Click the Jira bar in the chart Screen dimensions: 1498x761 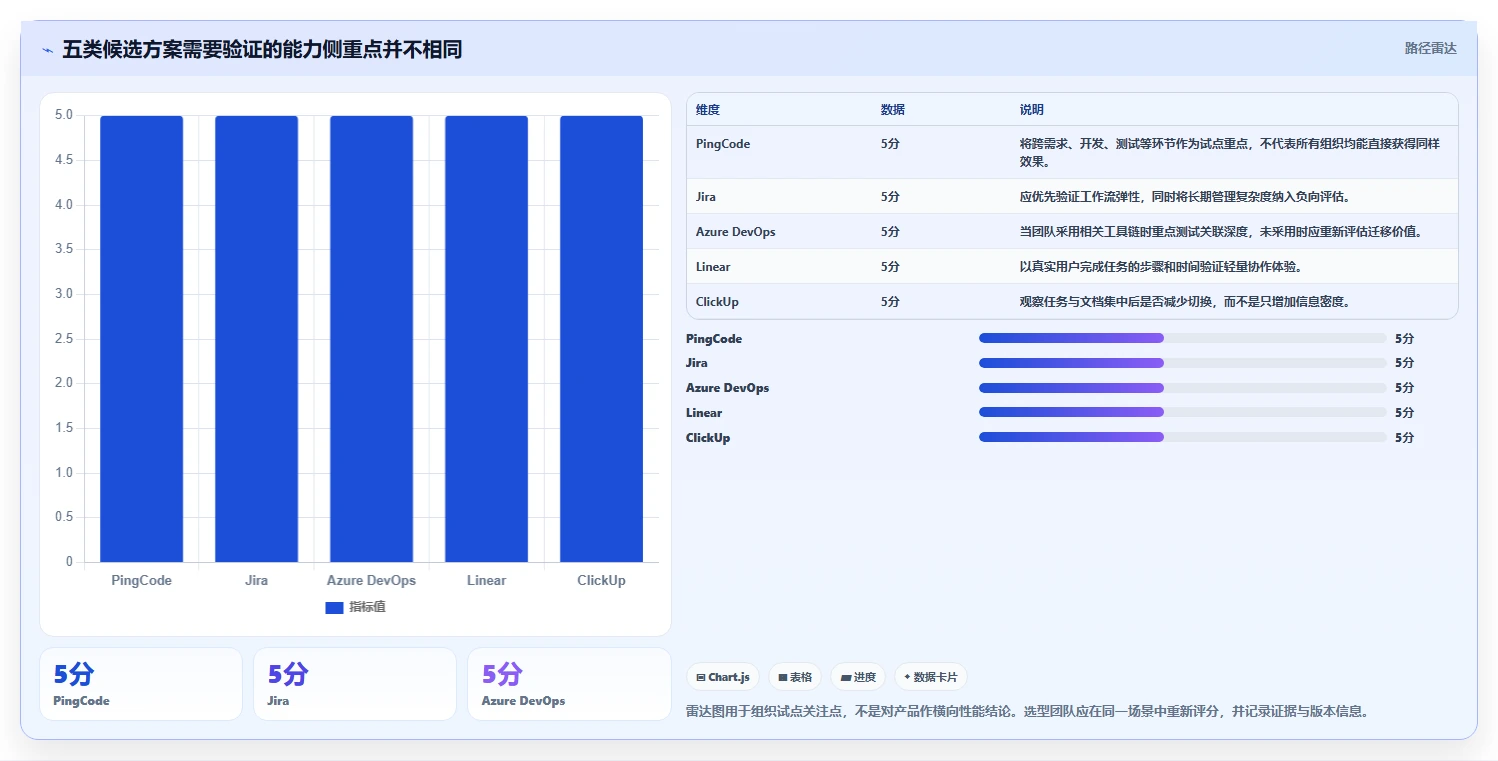tap(256, 339)
